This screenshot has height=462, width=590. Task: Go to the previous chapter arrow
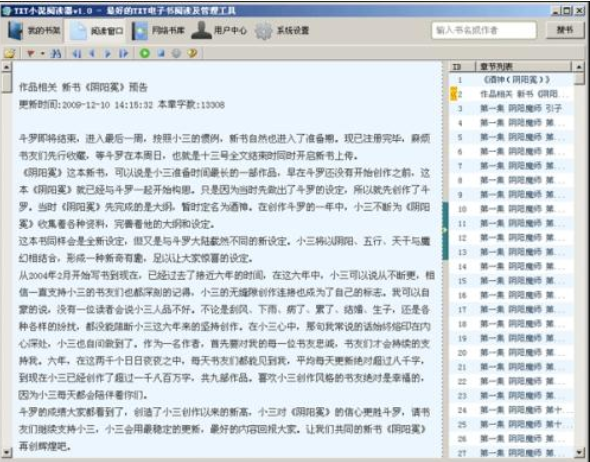92,53
